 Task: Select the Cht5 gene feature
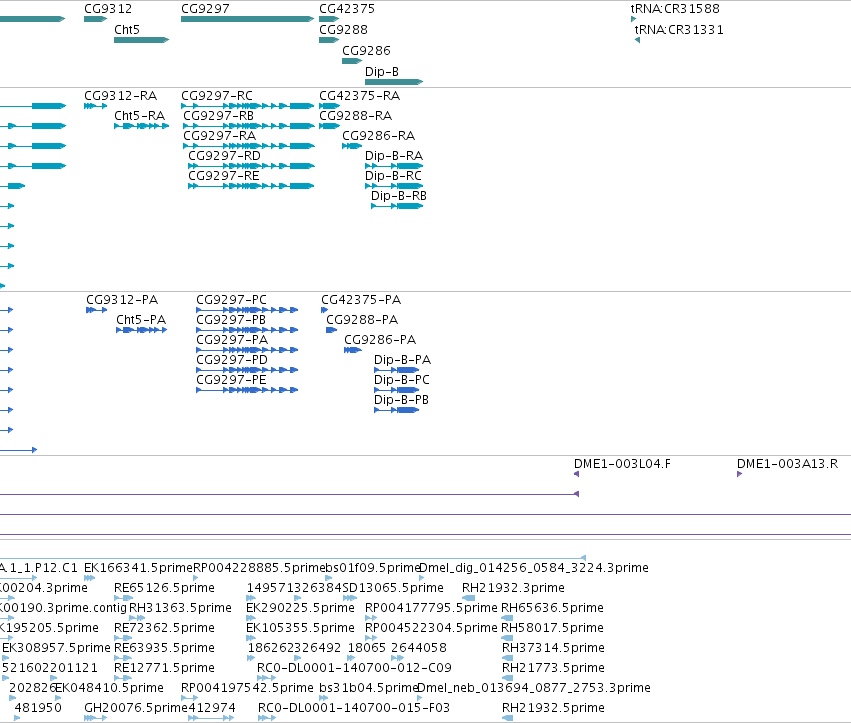[x=142, y=40]
